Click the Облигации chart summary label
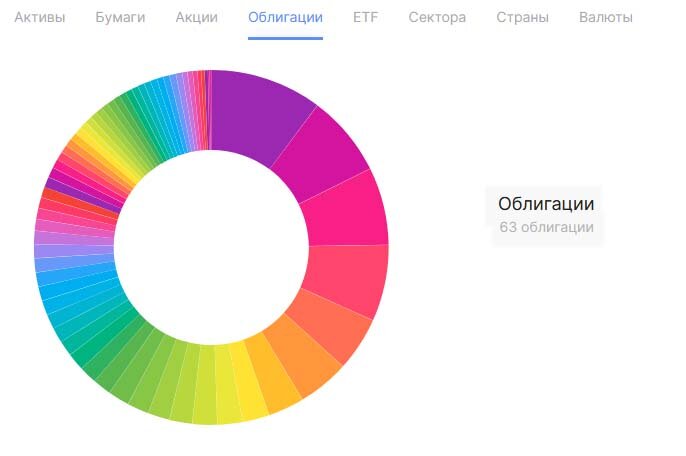The width and height of the screenshot is (686, 456). pyautogui.click(x=546, y=204)
